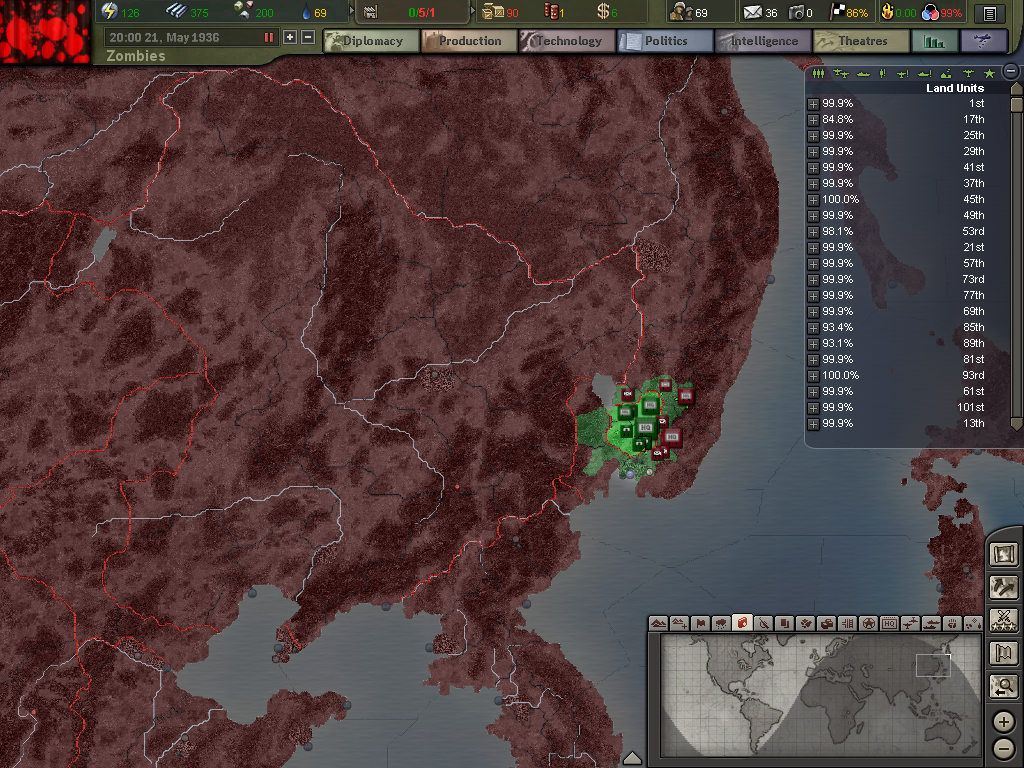Click the oil droplet resource icon
This screenshot has width=1024, height=768.
pos(306,12)
